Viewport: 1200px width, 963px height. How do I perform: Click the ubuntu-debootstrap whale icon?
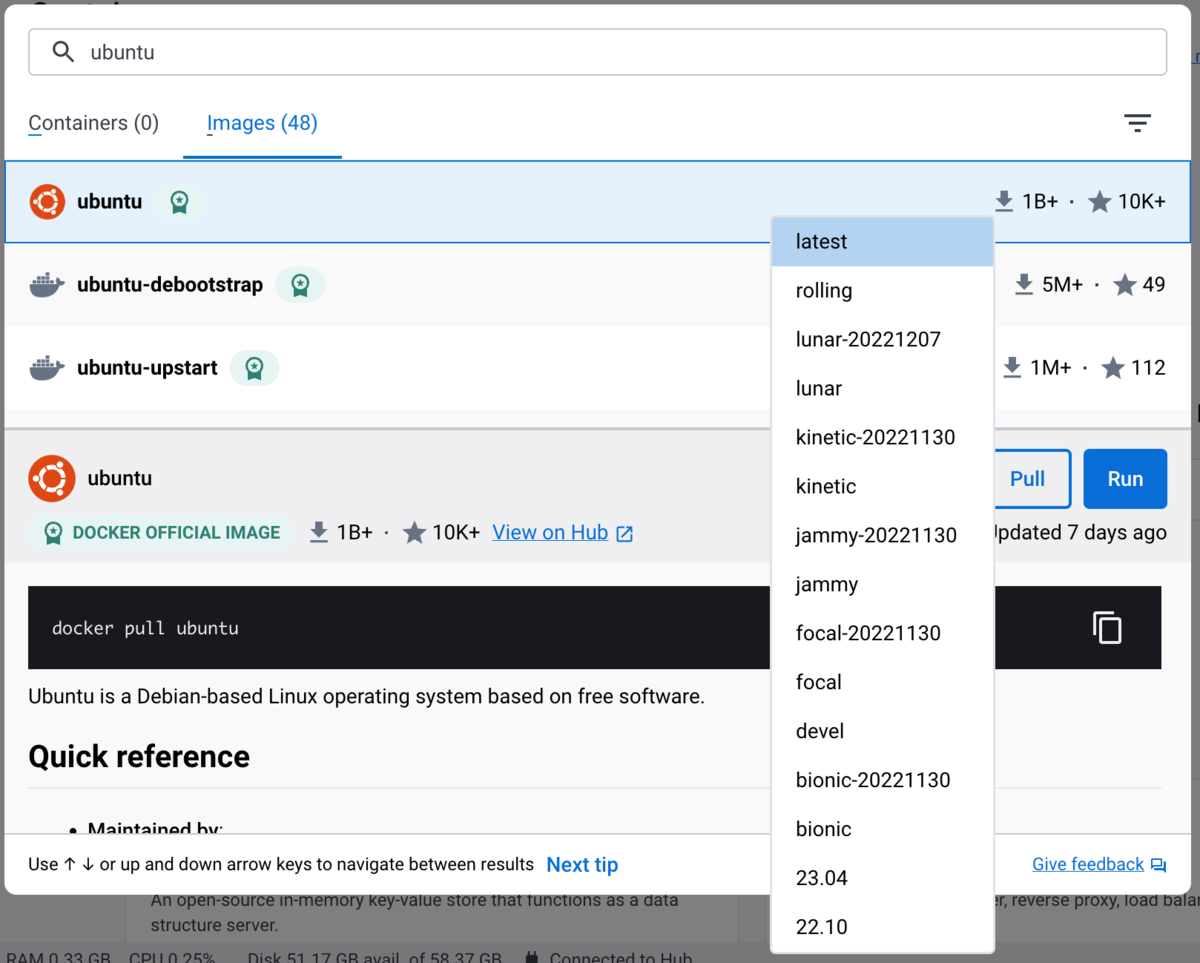47,285
